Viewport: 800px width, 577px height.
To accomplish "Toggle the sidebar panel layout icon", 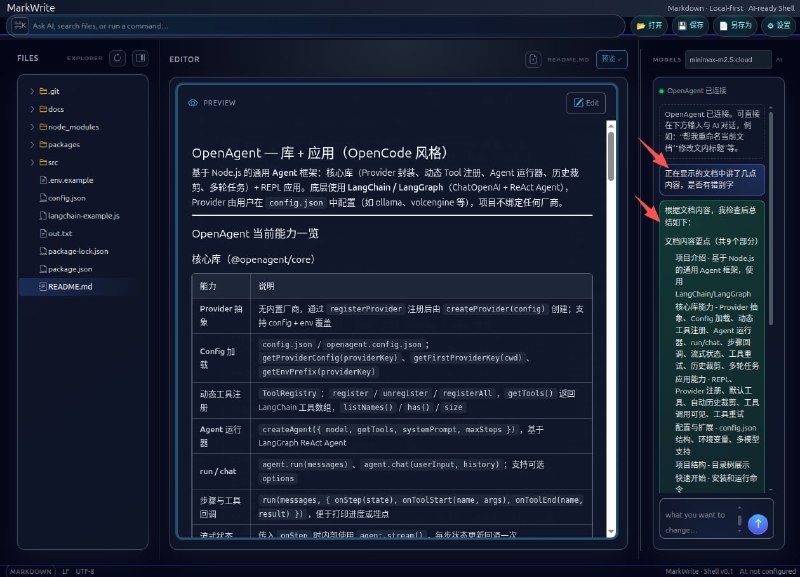I will point(140,58).
